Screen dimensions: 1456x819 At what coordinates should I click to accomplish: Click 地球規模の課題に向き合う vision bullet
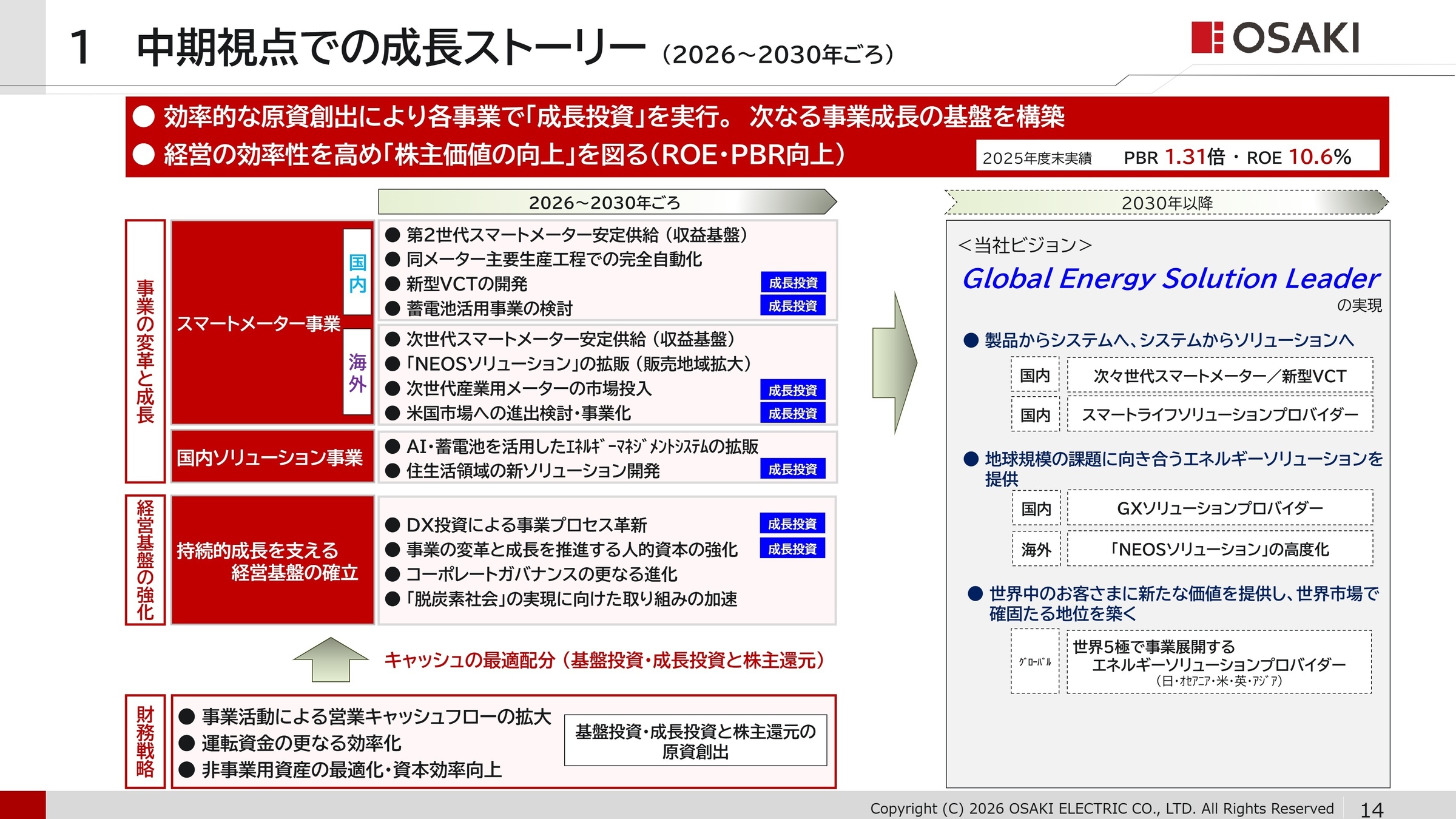[x=1184, y=468]
